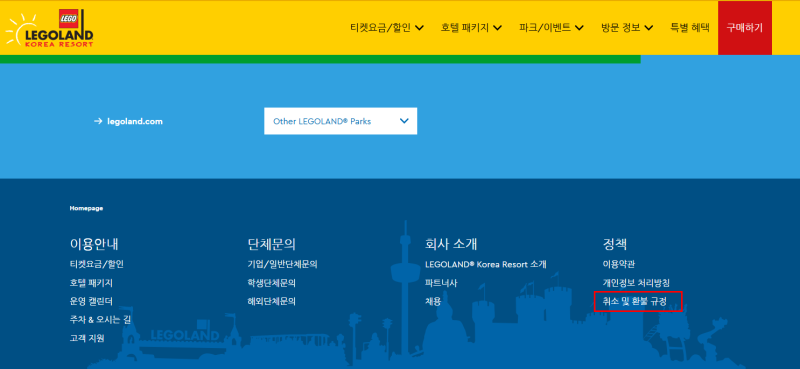Open footer link 취소 및 환불 규정
Screen dimensions: 800x369
635,301
